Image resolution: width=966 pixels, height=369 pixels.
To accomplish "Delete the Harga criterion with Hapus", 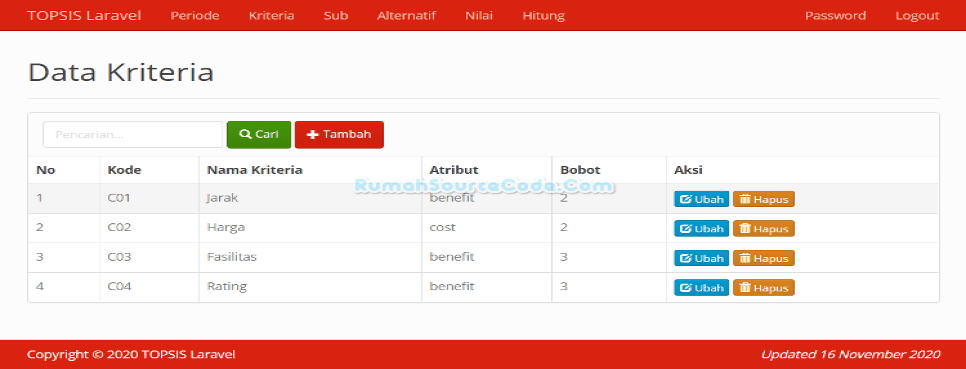I will (763, 229).
